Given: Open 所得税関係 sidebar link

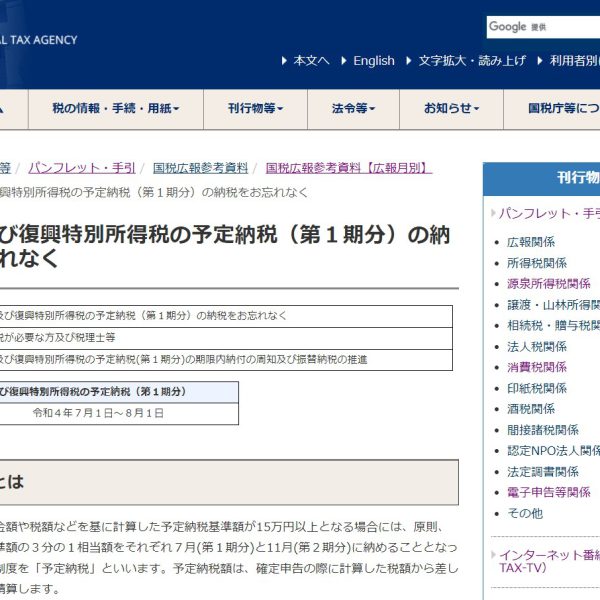Looking at the screenshot, I should click(x=536, y=263).
